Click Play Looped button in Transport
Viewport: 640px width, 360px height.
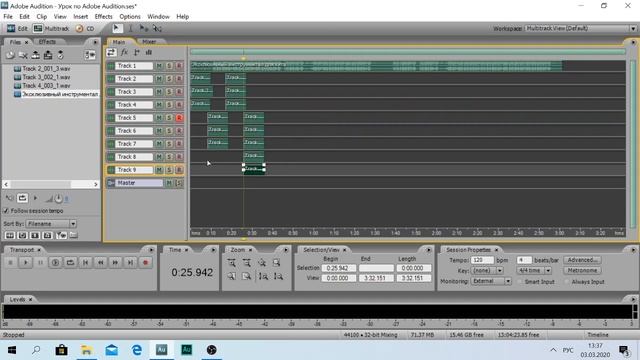click(70, 262)
